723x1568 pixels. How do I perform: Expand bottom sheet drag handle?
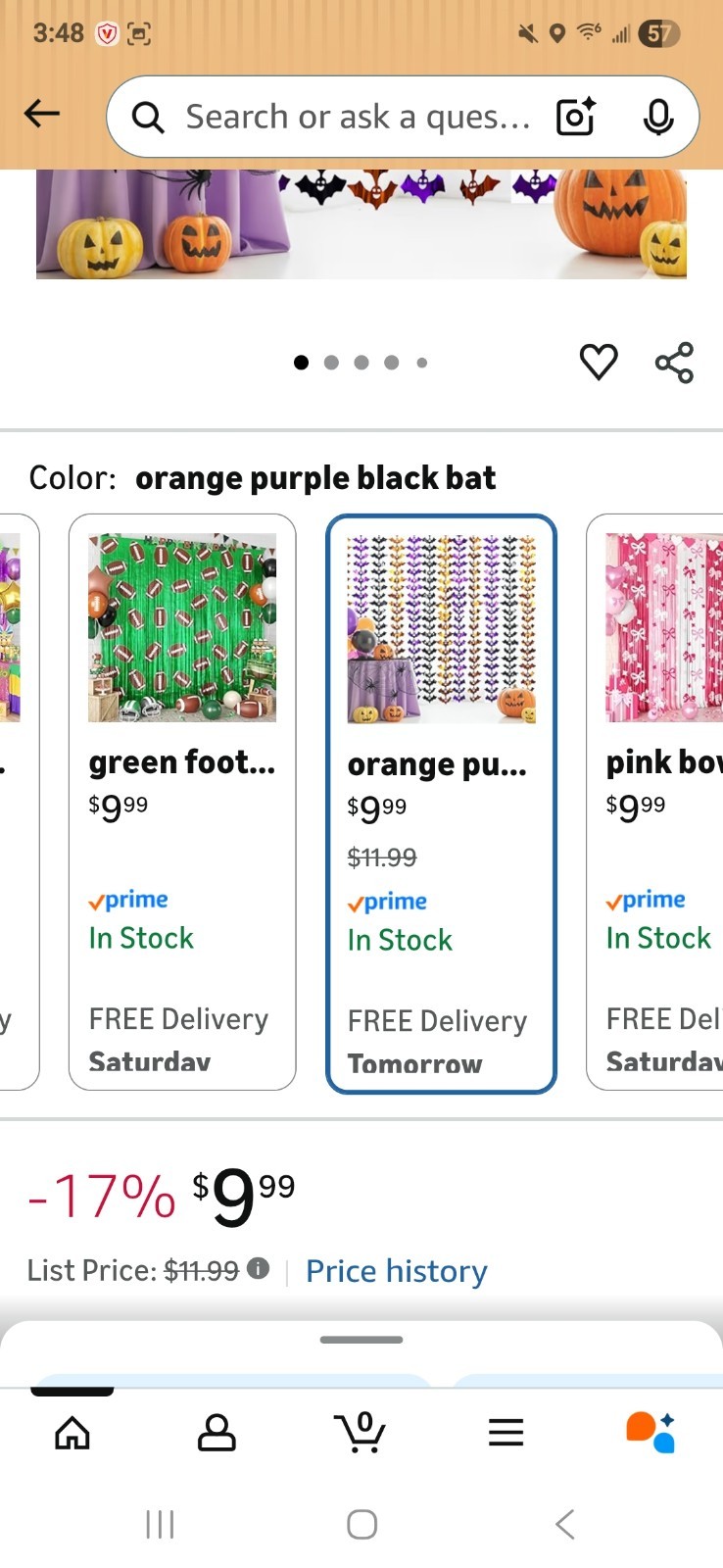click(x=361, y=1340)
